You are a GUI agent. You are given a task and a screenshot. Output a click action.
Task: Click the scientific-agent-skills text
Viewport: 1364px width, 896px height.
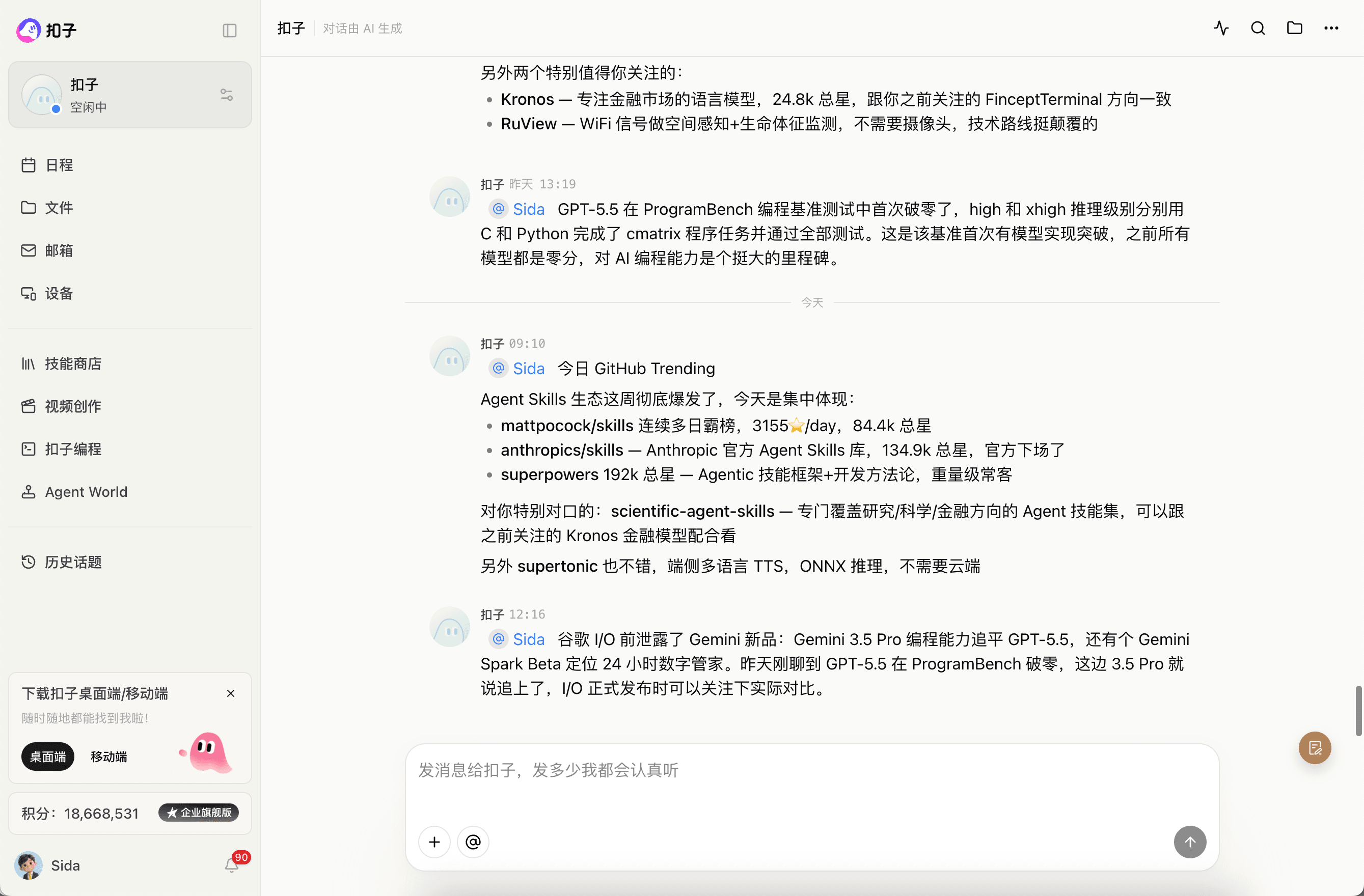692,511
